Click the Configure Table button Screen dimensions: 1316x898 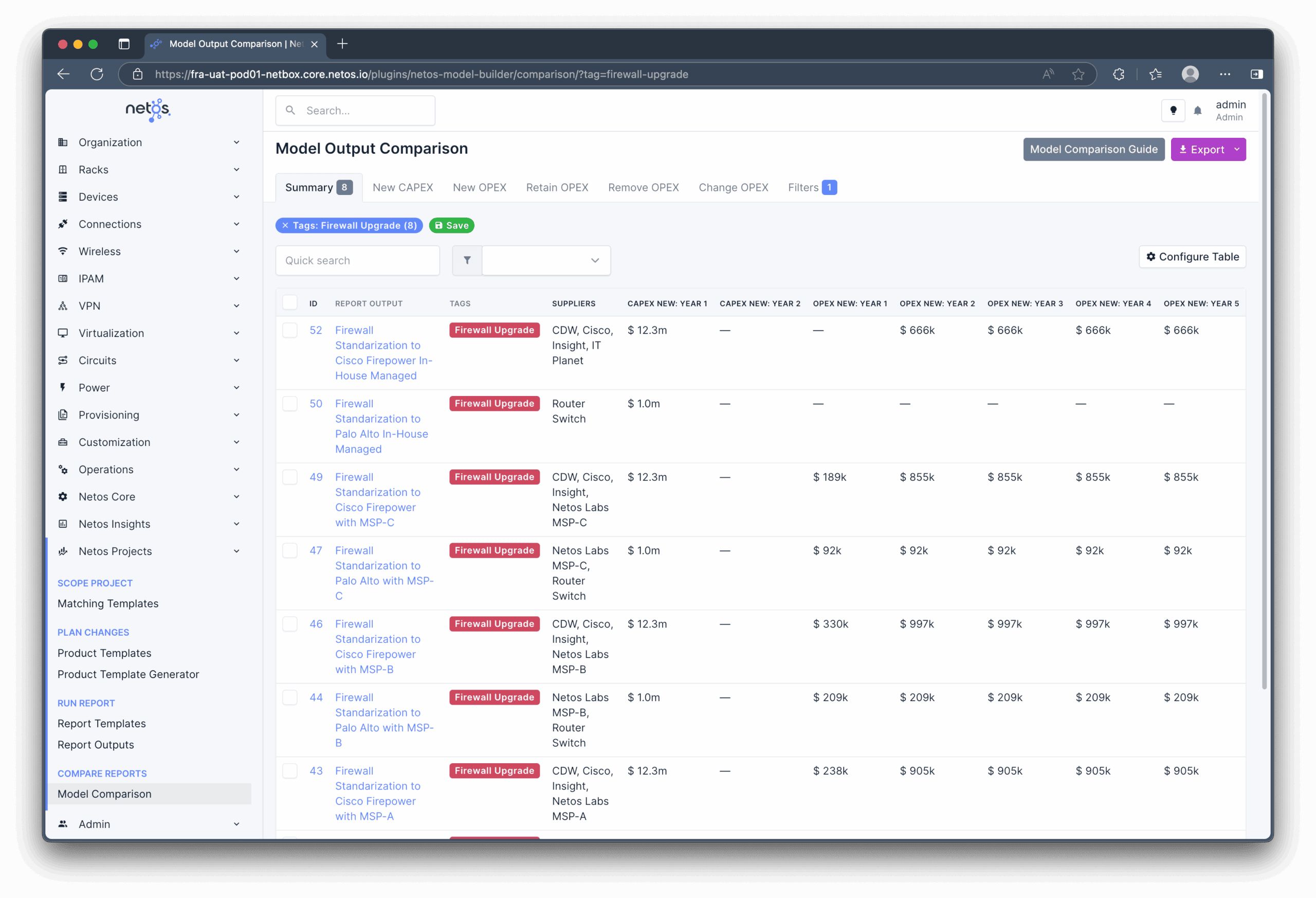[x=1192, y=257]
